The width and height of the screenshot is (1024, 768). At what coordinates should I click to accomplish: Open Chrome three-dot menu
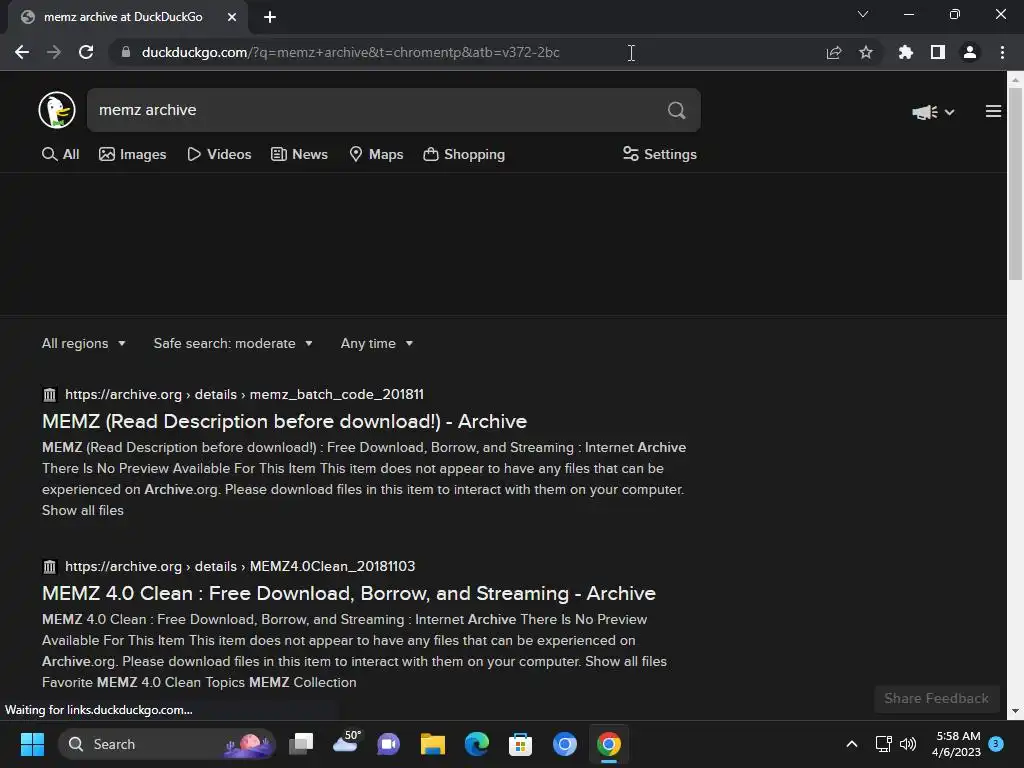(x=1002, y=52)
